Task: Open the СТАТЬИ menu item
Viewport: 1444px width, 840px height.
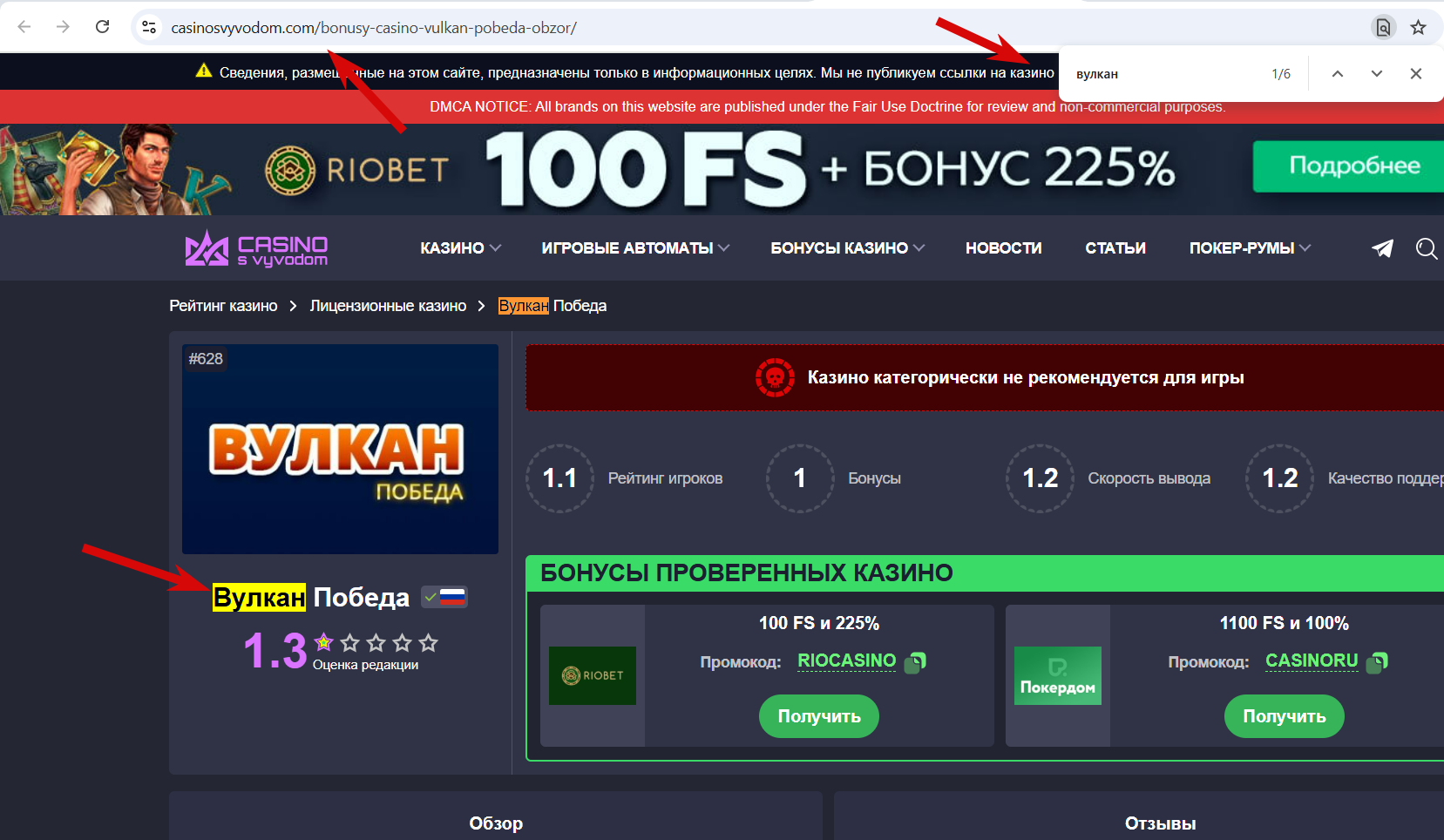Action: point(1115,248)
